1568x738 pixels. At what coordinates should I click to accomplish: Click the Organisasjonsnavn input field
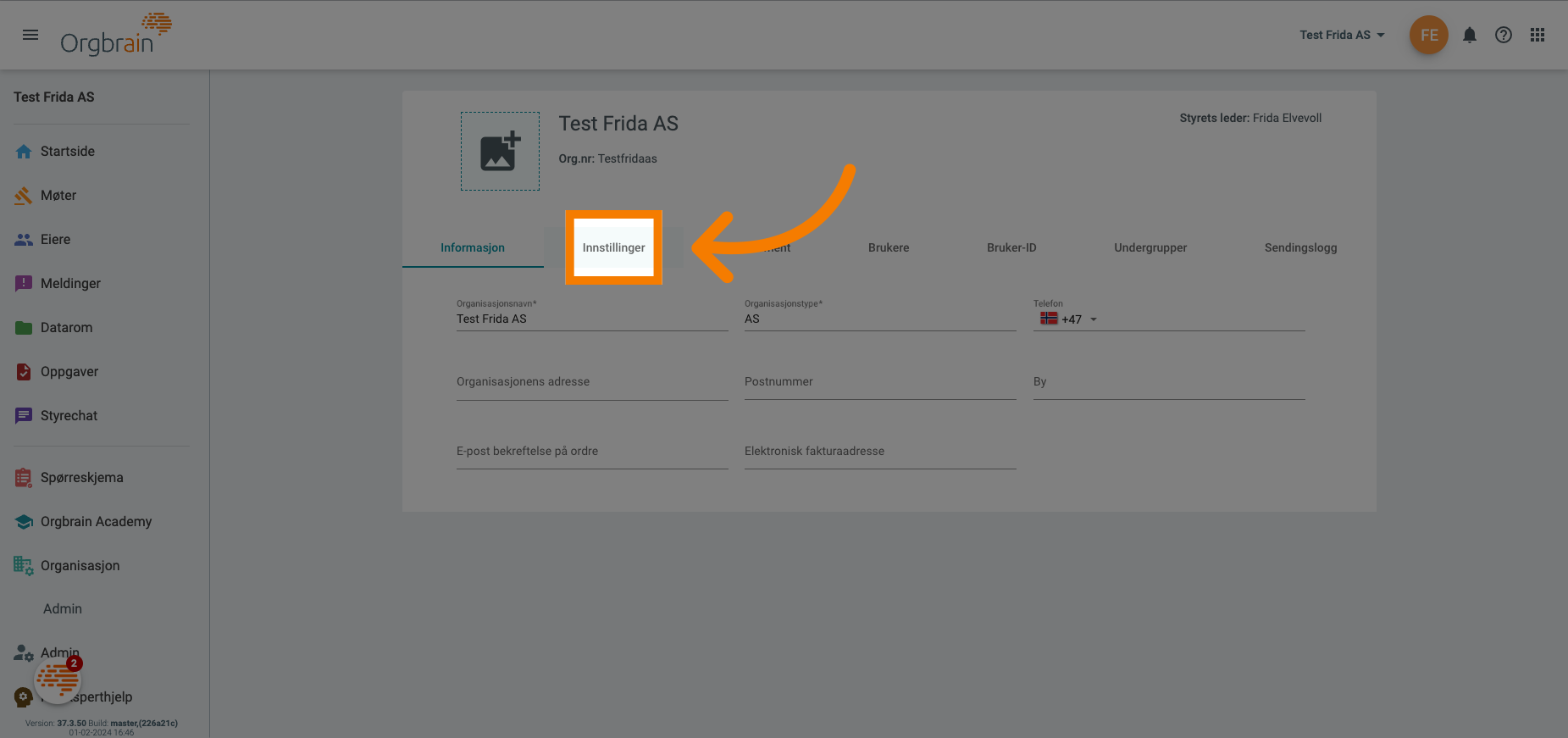(591, 319)
